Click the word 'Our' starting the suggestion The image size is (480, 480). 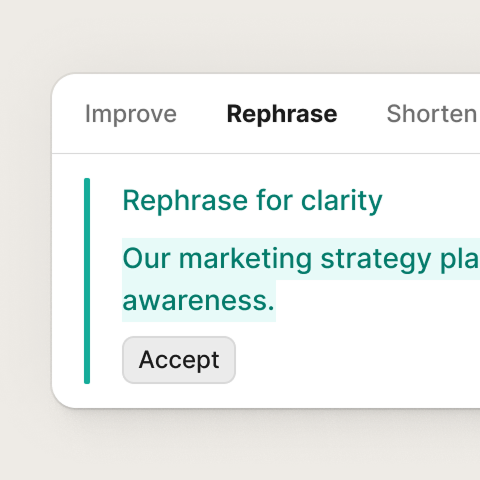coord(146,259)
